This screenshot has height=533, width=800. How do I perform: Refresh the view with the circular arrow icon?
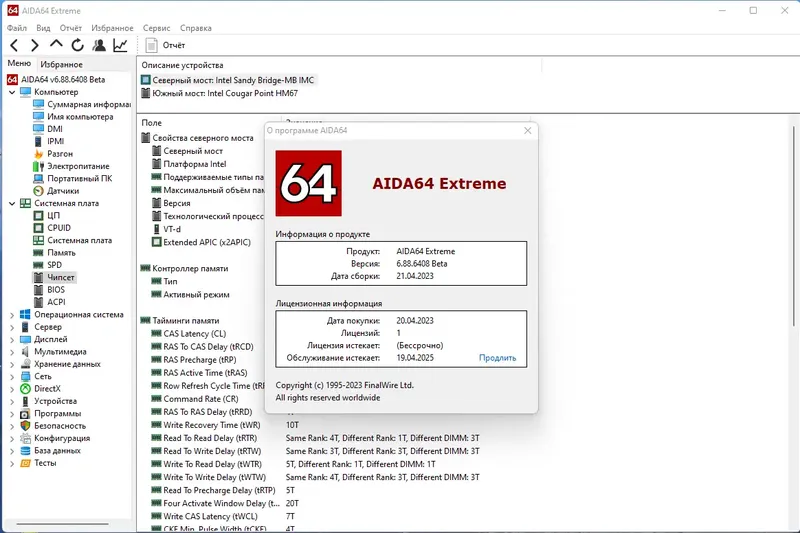tap(78, 45)
